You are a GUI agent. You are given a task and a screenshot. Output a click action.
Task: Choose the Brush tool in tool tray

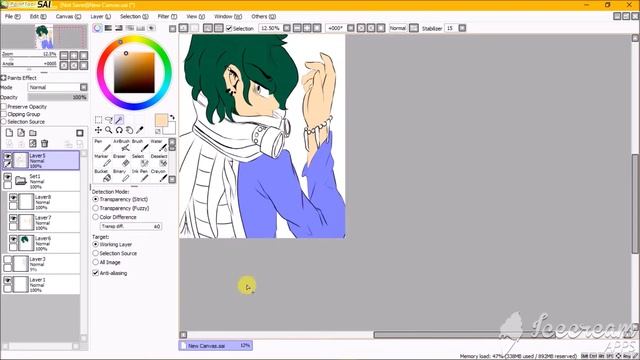pyautogui.click(x=140, y=144)
